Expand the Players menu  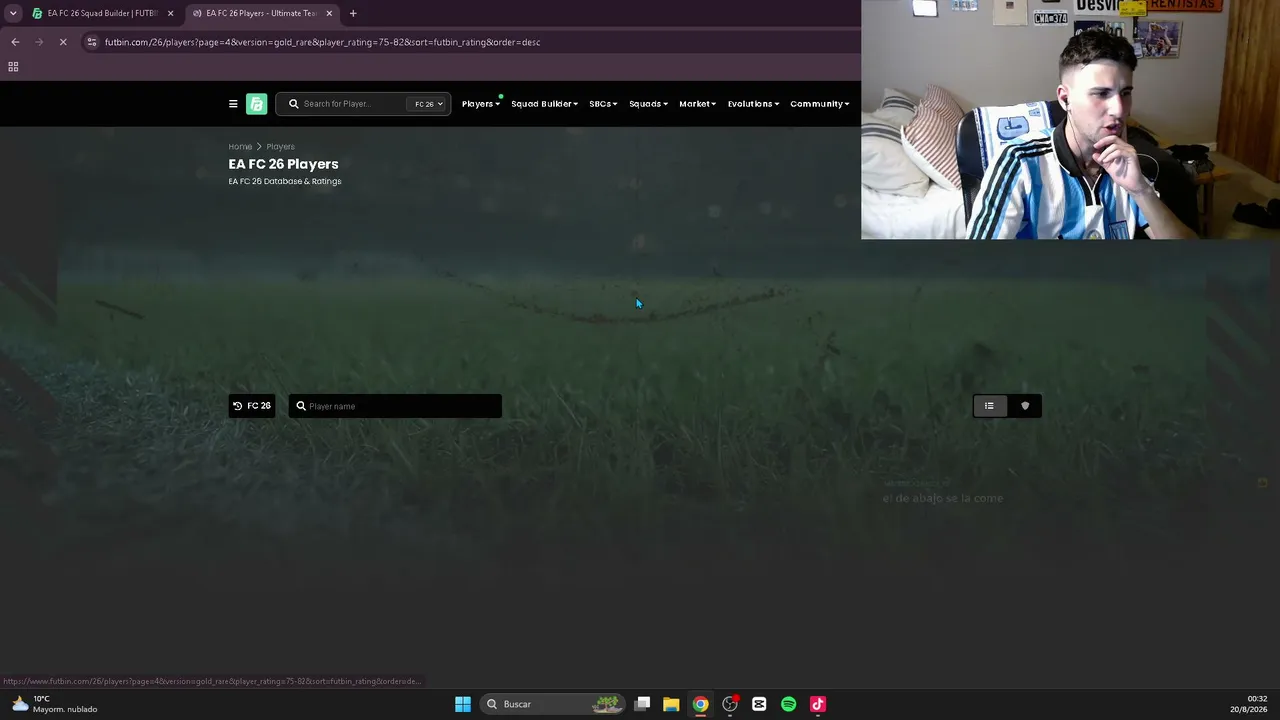click(x=480, y=104)
